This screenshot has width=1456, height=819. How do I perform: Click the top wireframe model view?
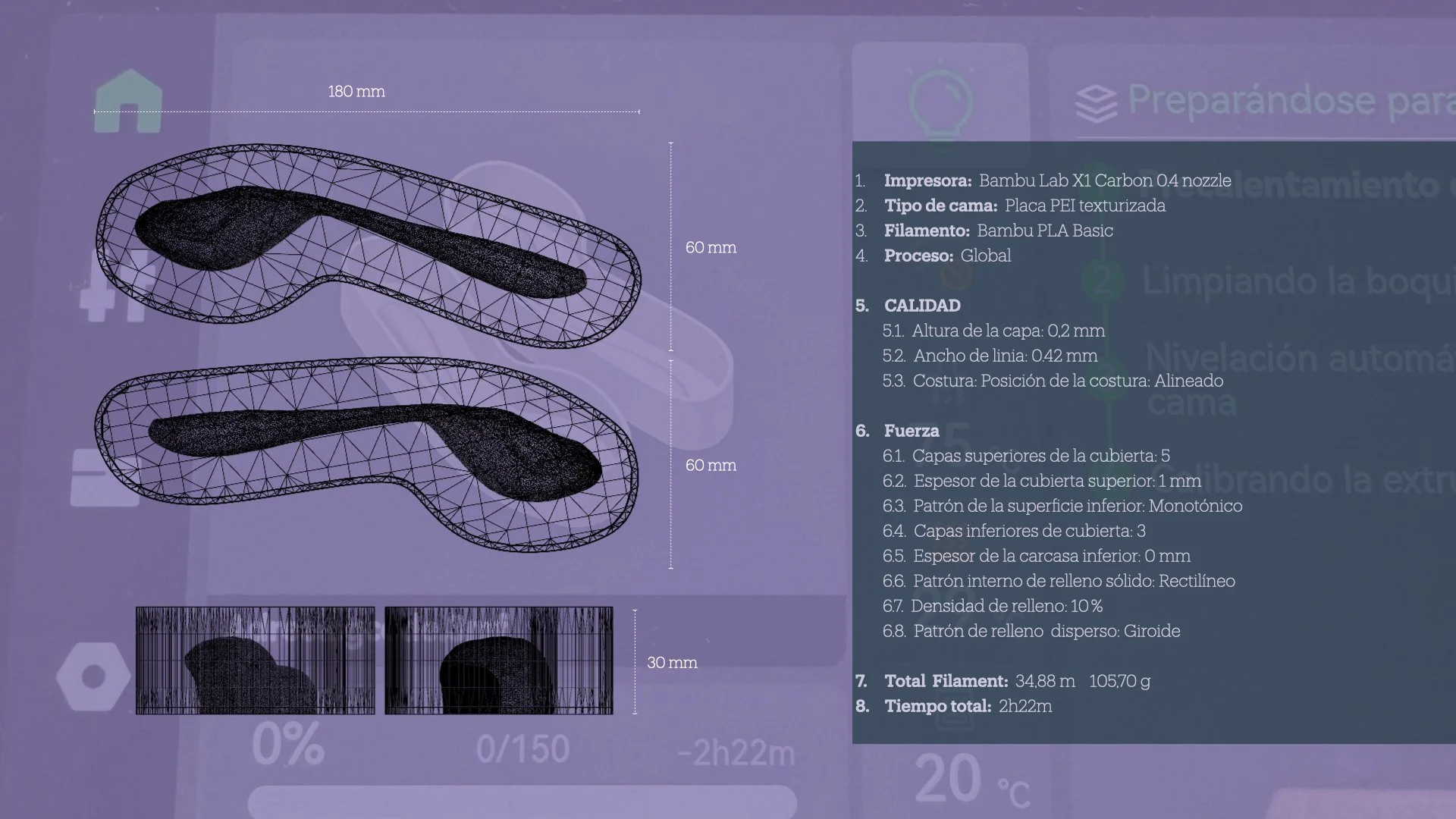click(x=368, y=244)
